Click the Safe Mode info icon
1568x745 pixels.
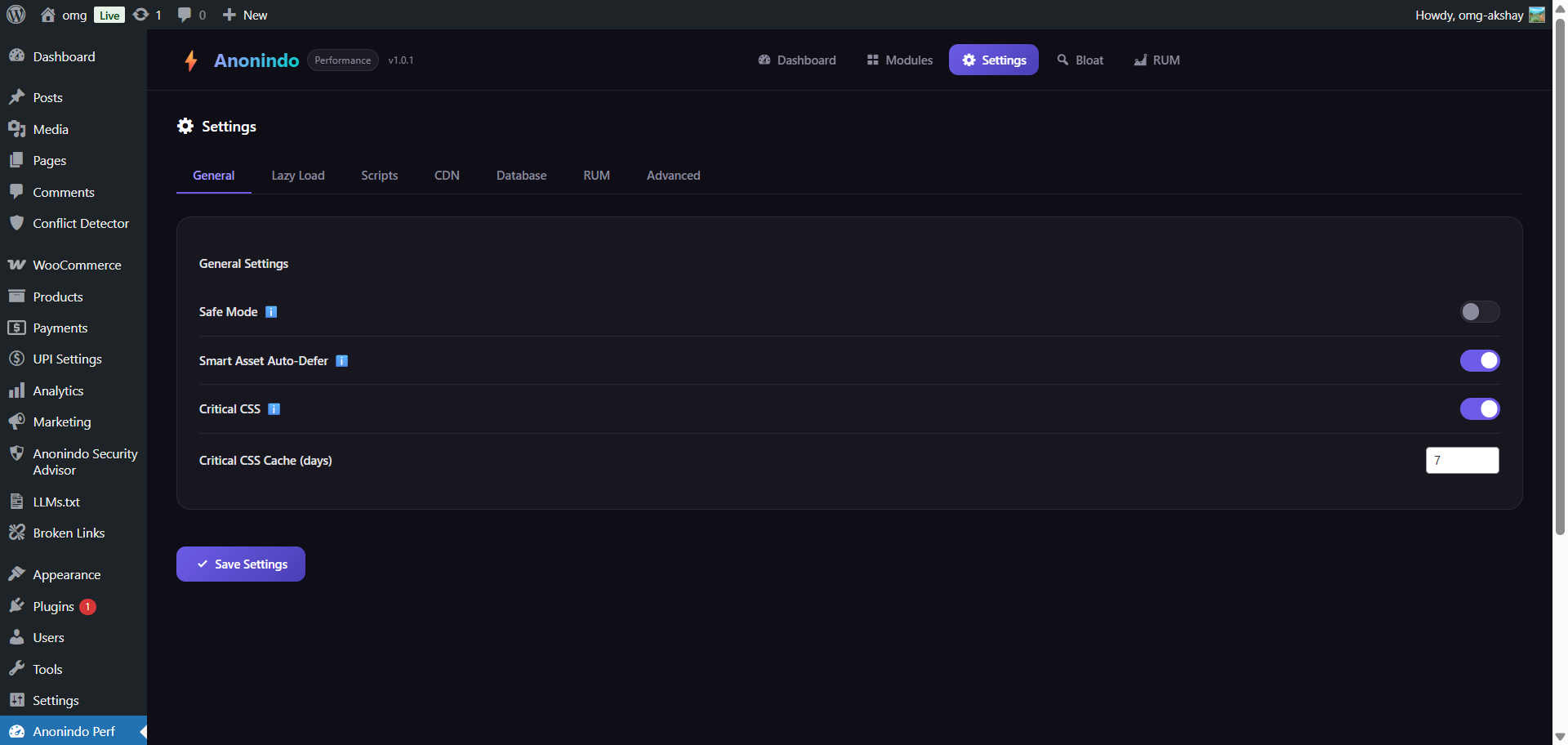click(x=271, y=312)
